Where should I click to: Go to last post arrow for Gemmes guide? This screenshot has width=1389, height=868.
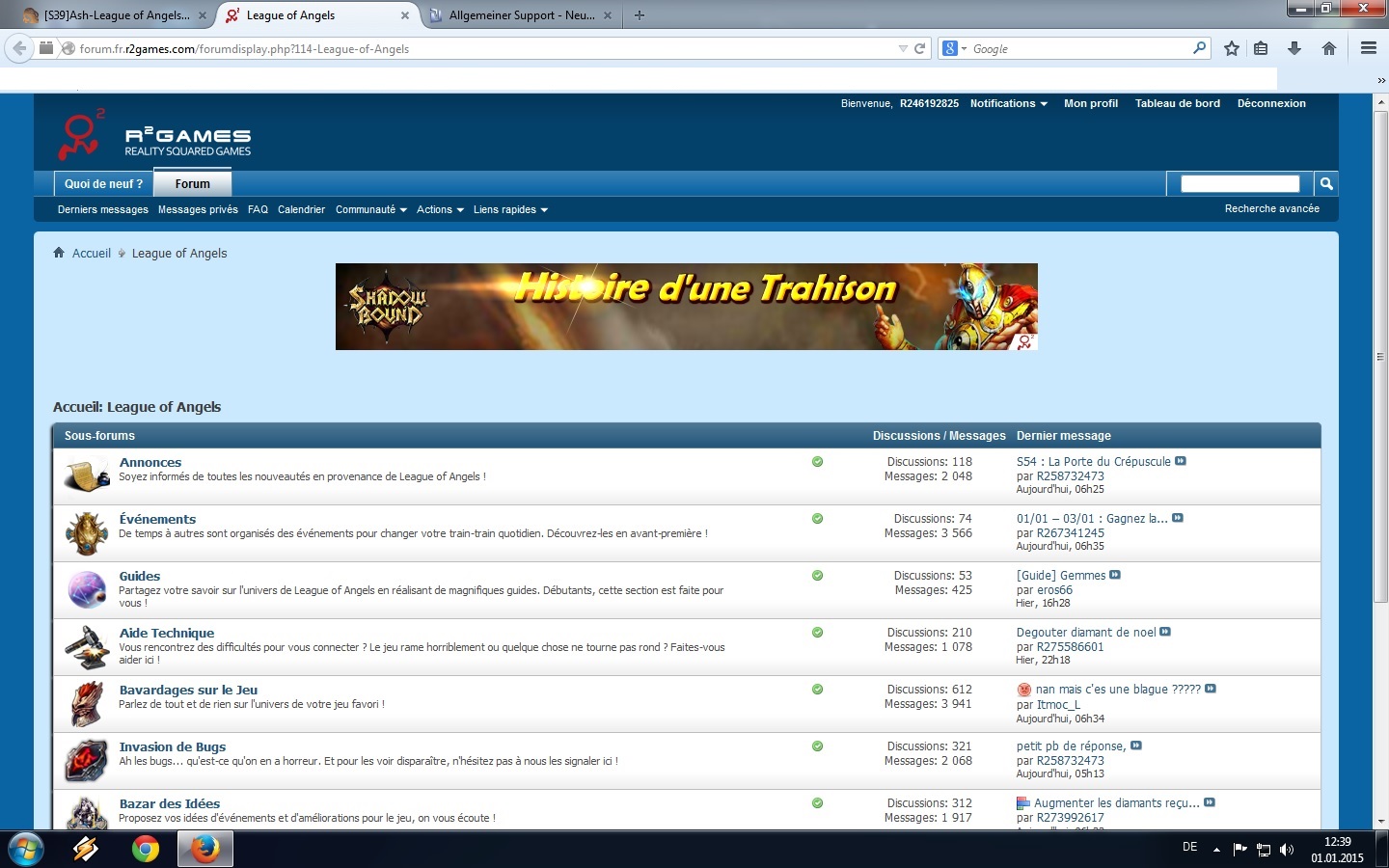coord(1115,575)
